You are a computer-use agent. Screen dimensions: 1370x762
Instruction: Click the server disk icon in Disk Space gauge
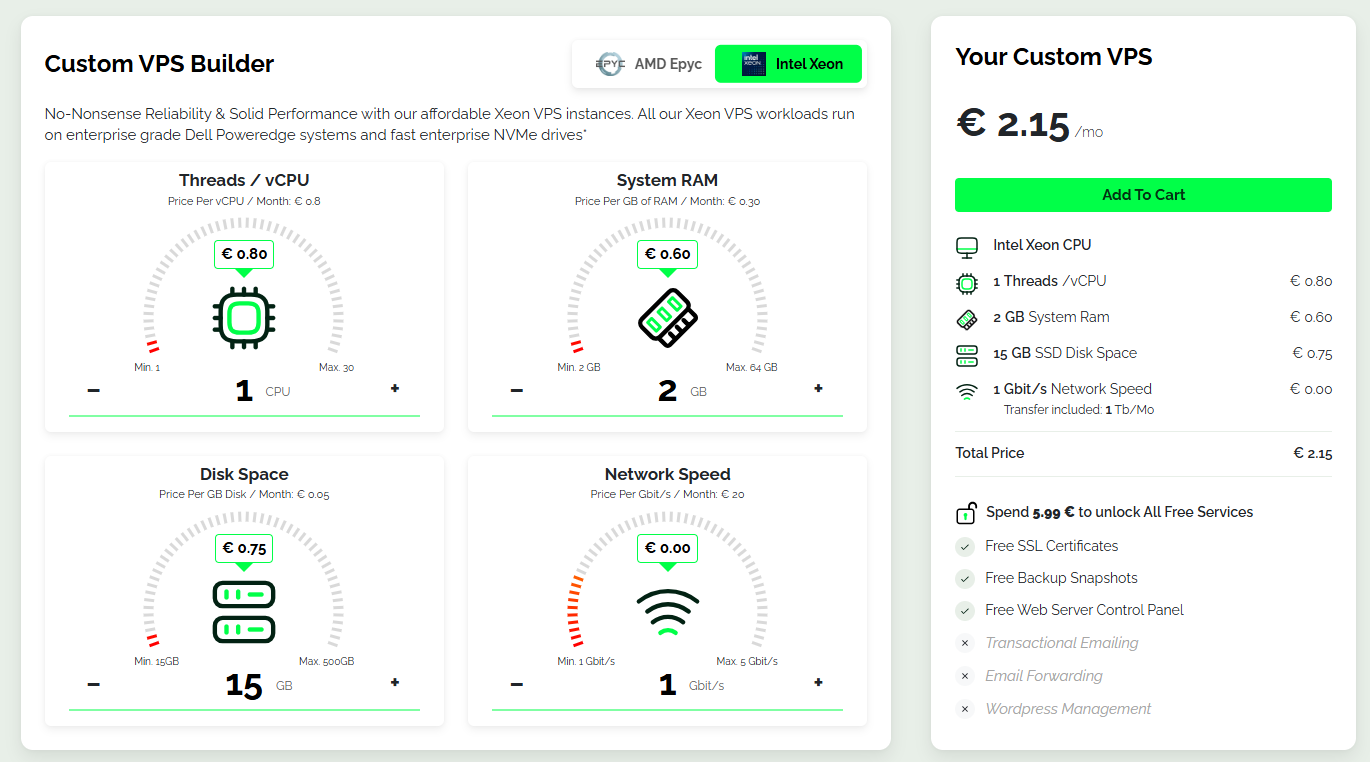(244, 612)
